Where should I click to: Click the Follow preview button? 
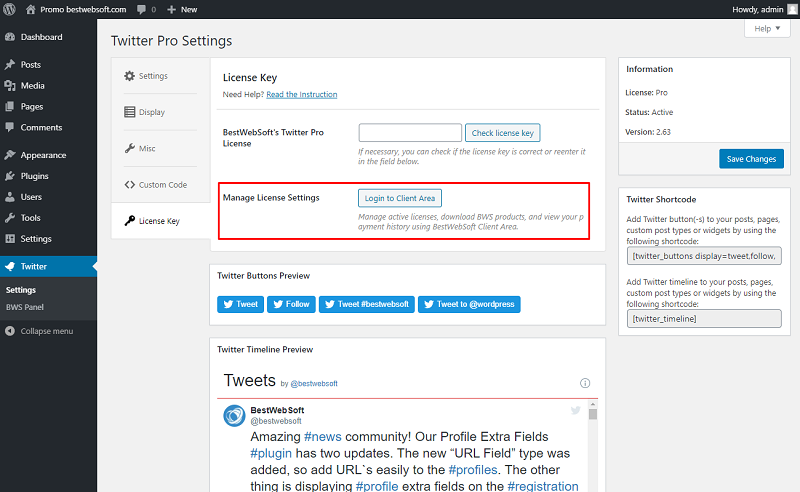point(291,304)
